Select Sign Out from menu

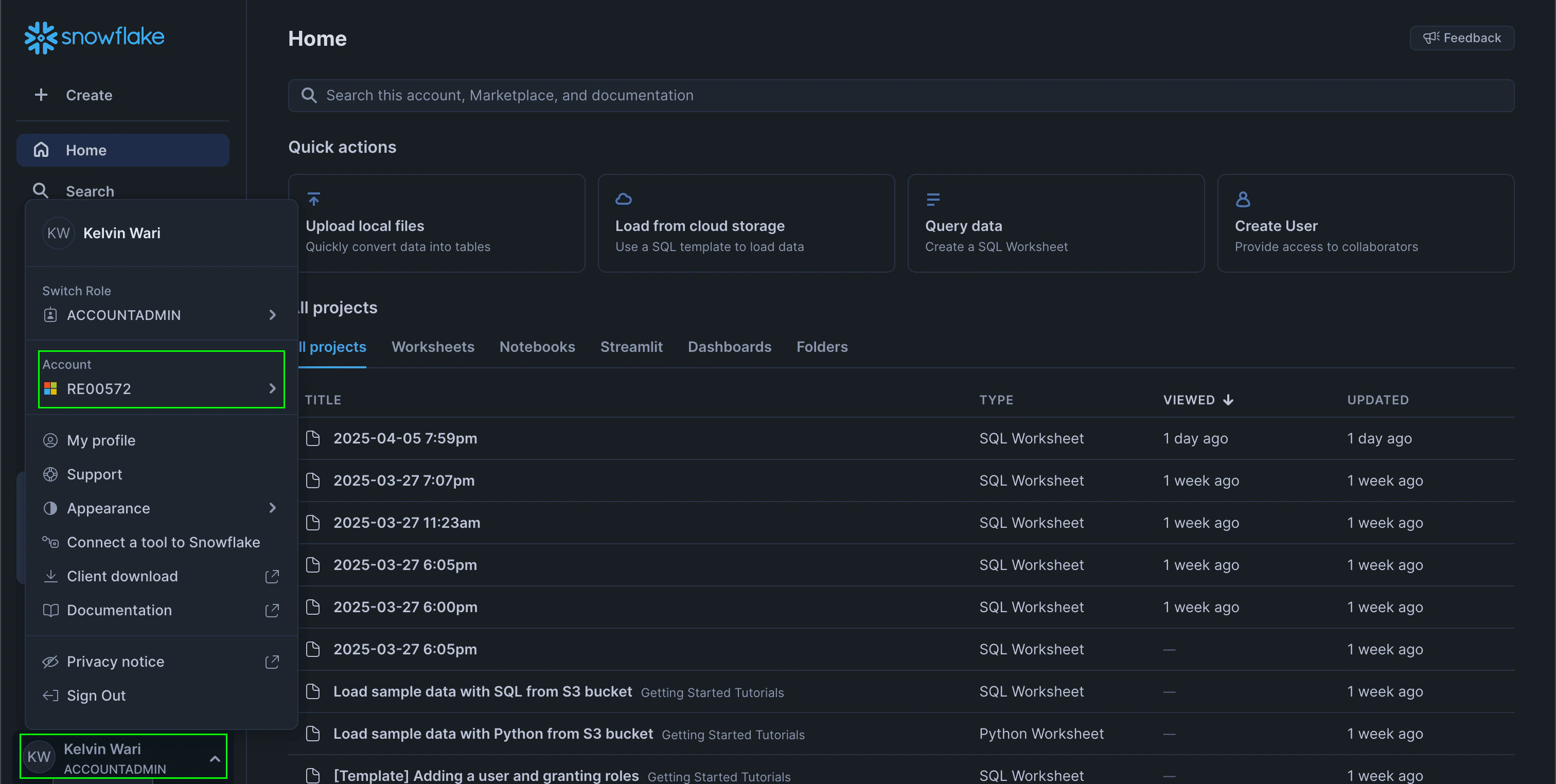(x=96, y=695)
